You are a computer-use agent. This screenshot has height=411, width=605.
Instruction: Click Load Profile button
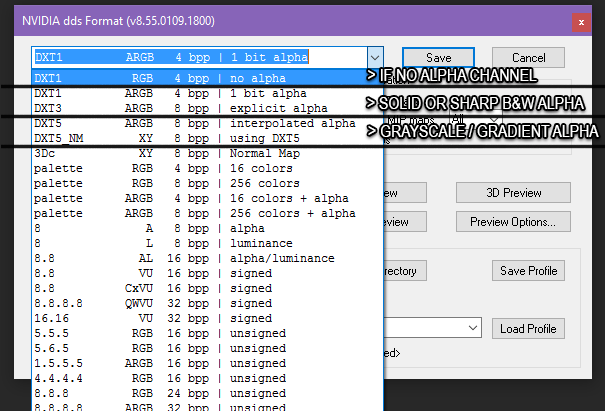(528, 328)
